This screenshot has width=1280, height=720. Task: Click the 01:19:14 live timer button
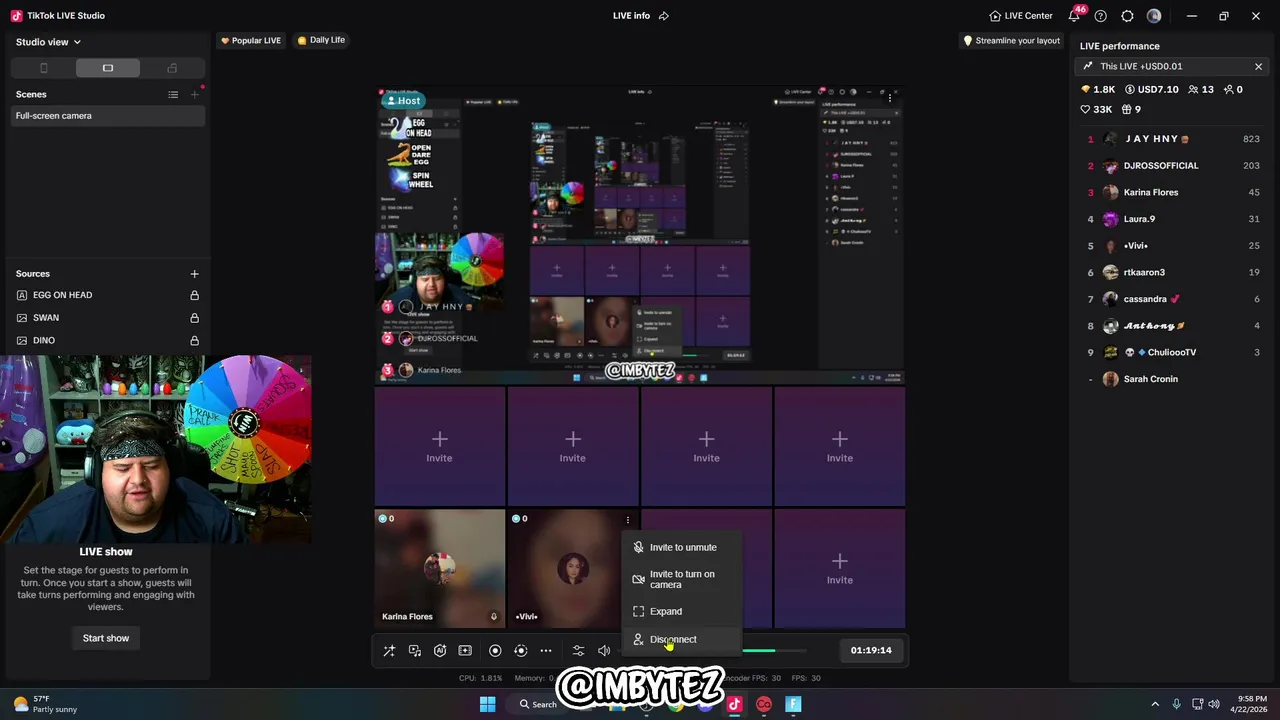pyautogui.click(x=871, y=650)
